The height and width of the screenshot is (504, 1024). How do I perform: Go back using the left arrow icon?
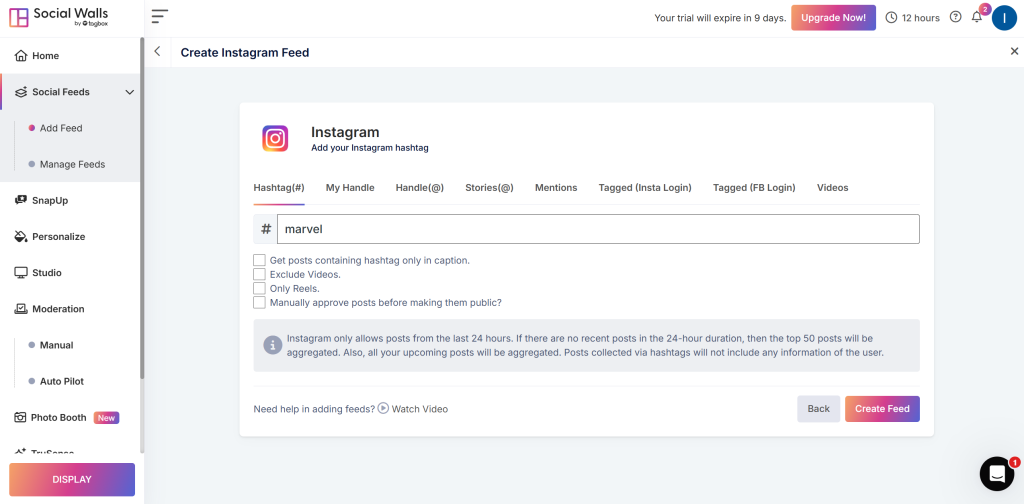(x=157, y=52)
